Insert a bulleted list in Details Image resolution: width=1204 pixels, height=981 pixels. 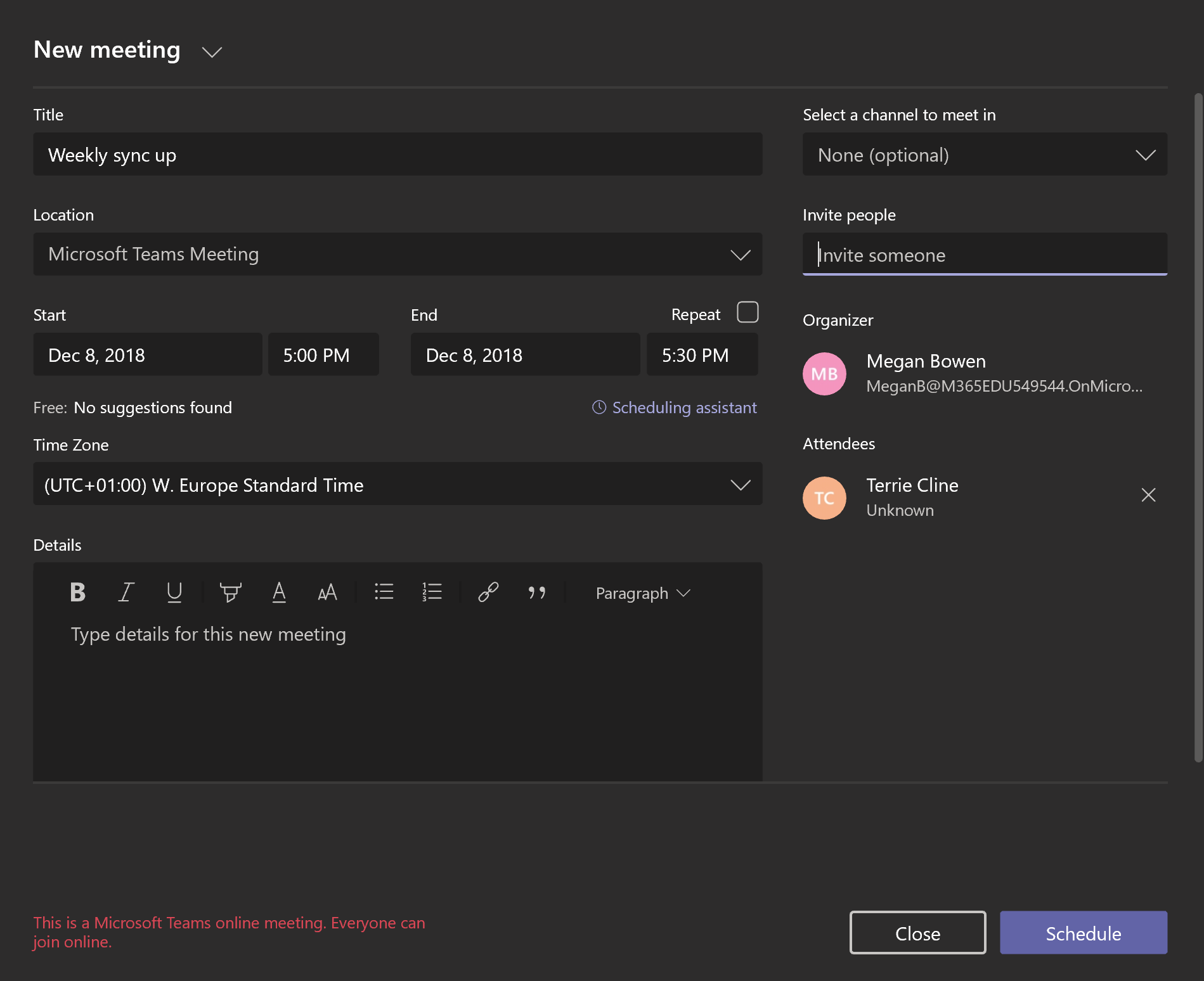tap(384, 593)
